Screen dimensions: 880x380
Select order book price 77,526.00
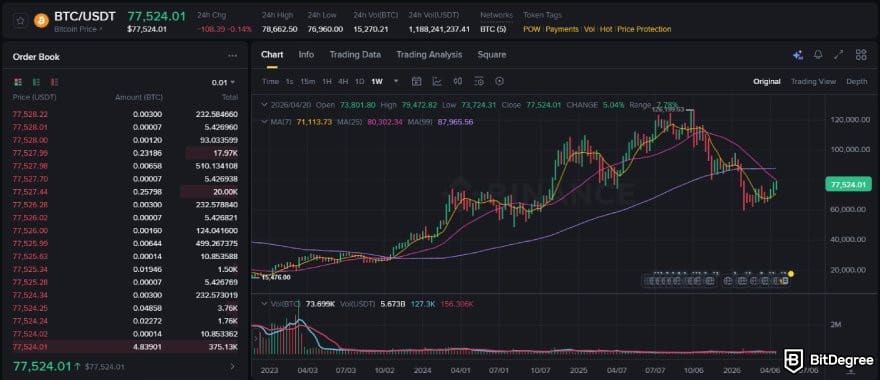click(29, 230)
